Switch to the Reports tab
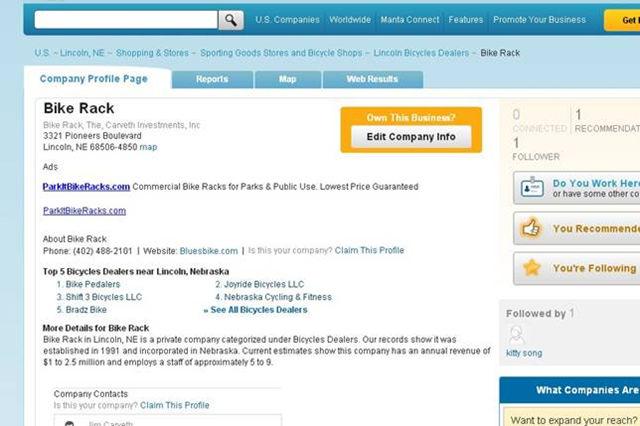Viewport: 640px width, 426px height. pos(212,79)
